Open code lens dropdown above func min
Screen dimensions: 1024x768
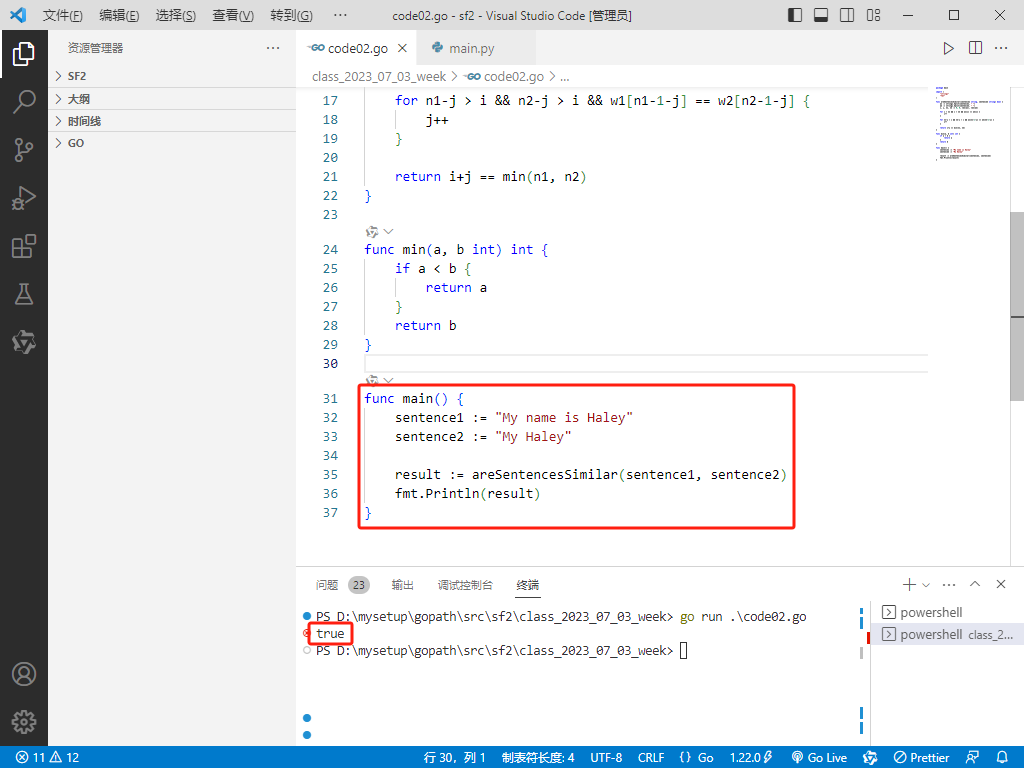point(389,231)
